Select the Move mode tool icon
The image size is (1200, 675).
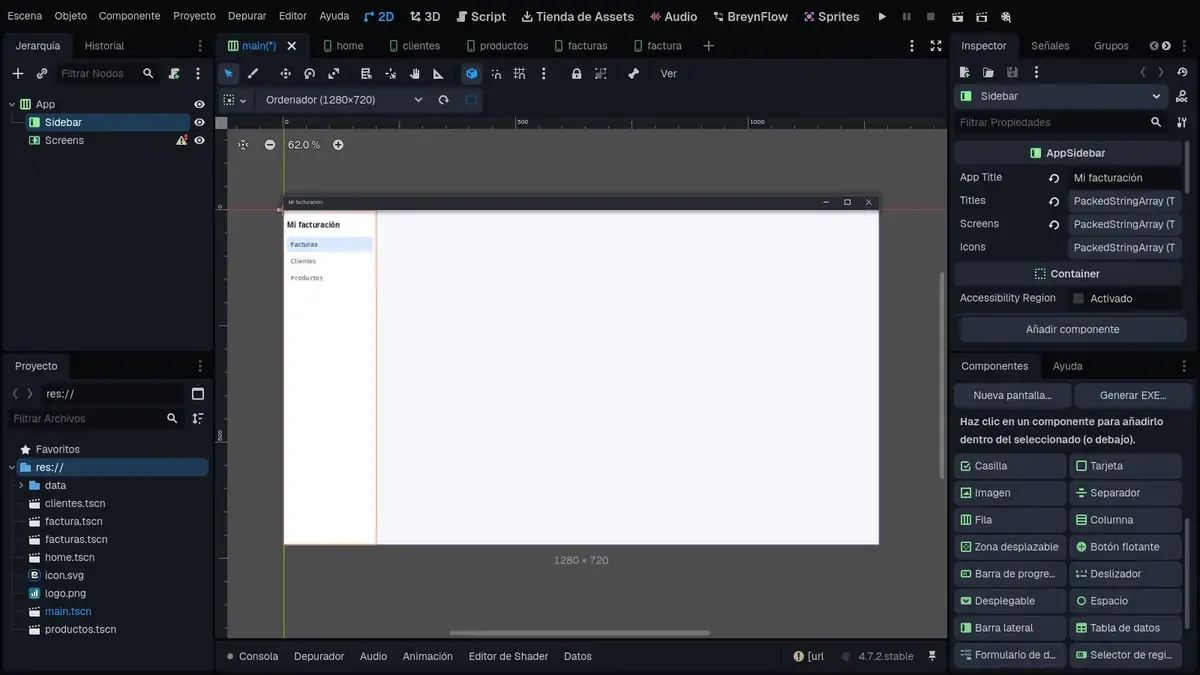(285, 74)
